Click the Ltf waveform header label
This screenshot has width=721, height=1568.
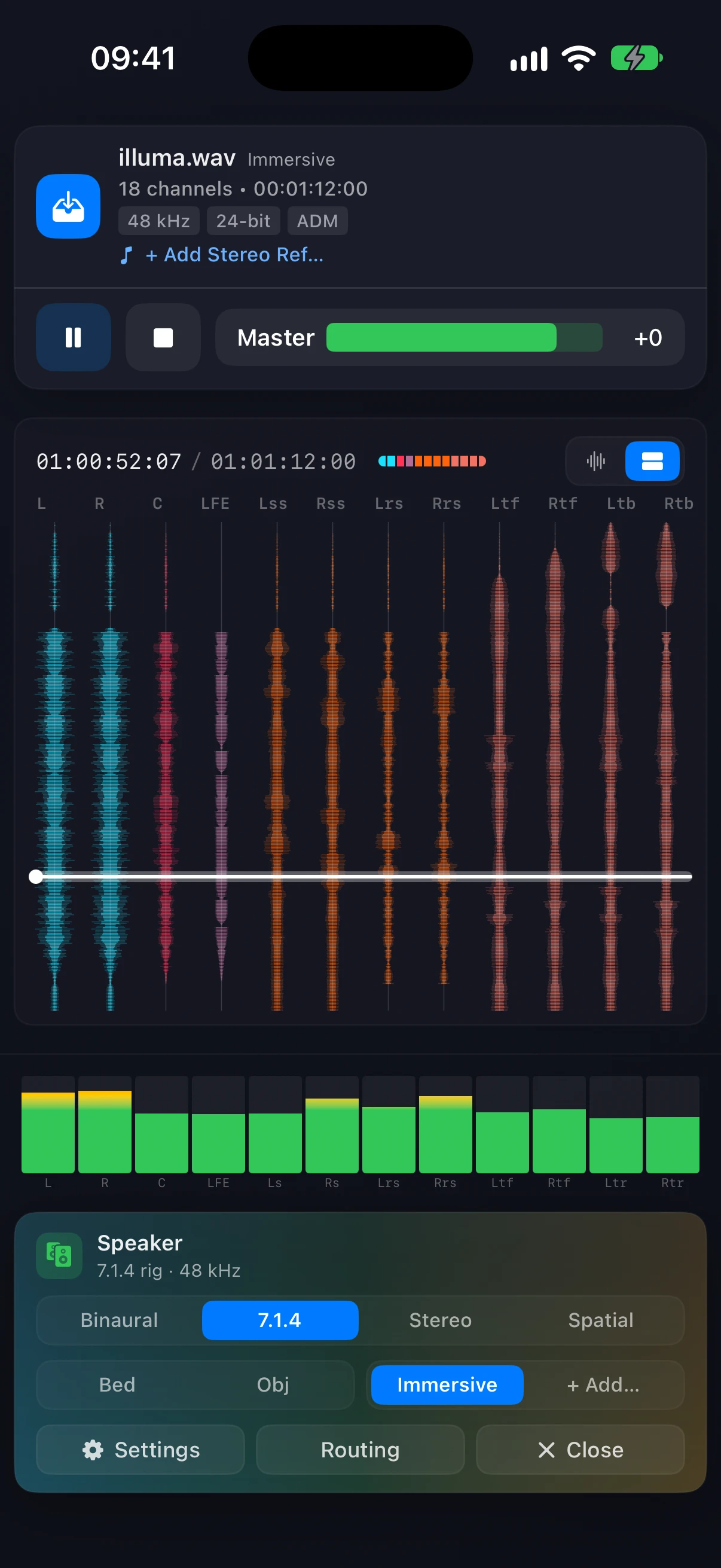coord(505,504)
